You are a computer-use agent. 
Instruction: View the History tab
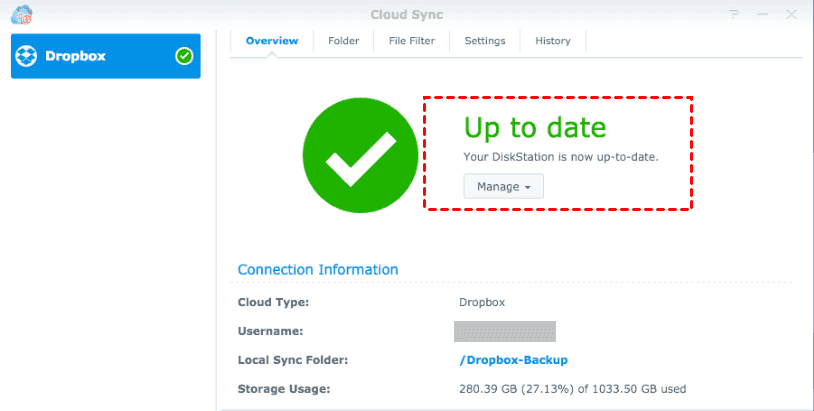click(552, 41)
